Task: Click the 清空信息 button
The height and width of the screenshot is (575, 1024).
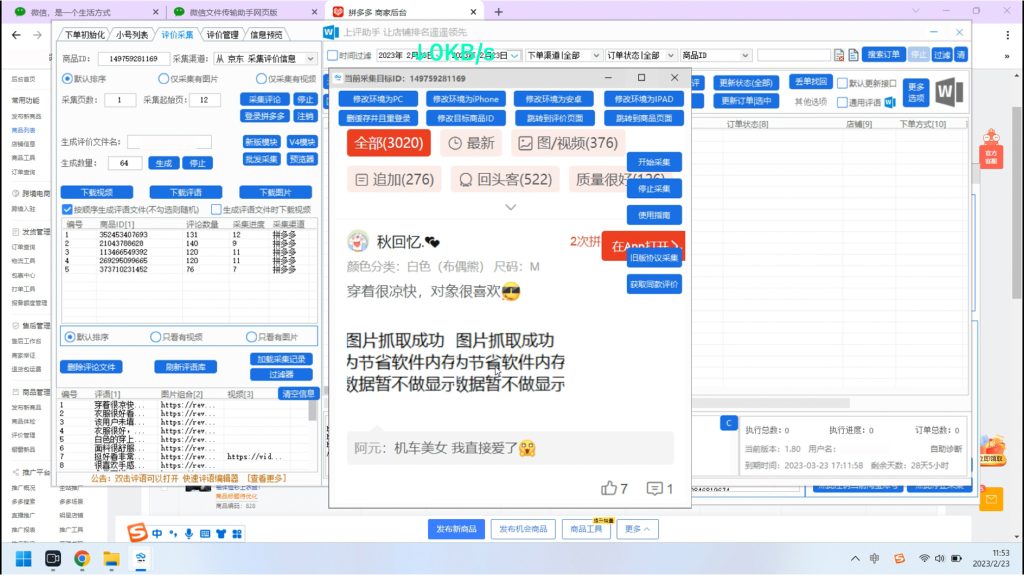Action: click(298, 394)
